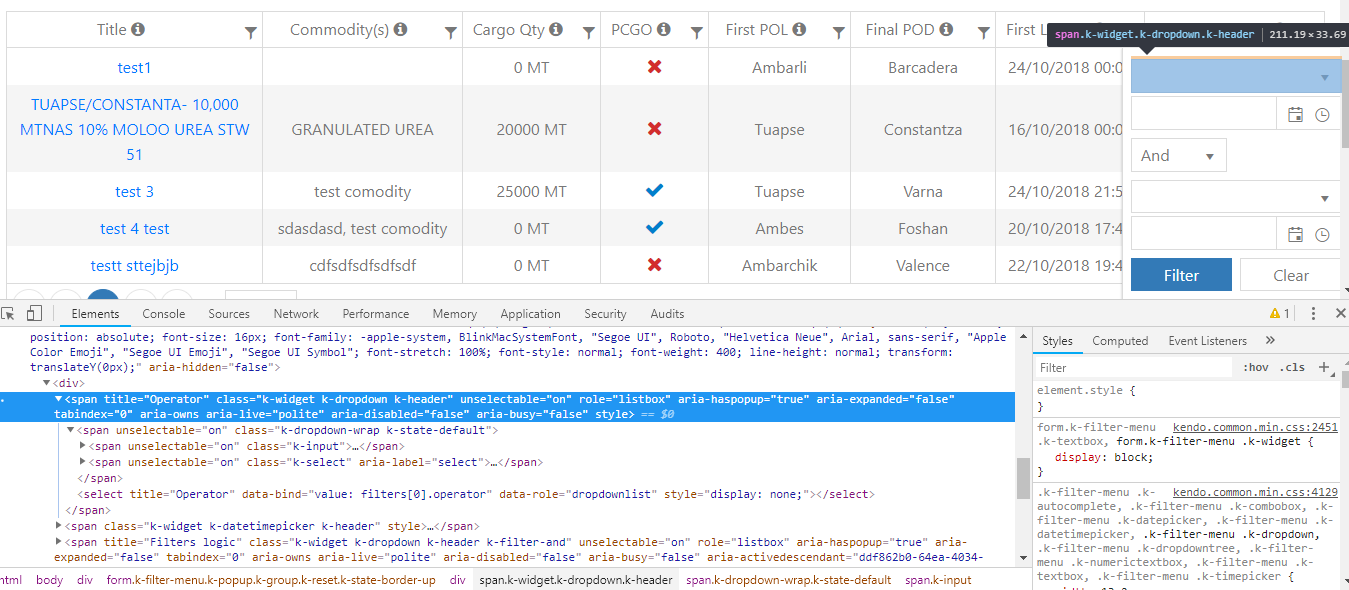This screenshot has width=1349, height=590.
Task: Click the Styles Filter text field
Action: (x=1135, y=367)
